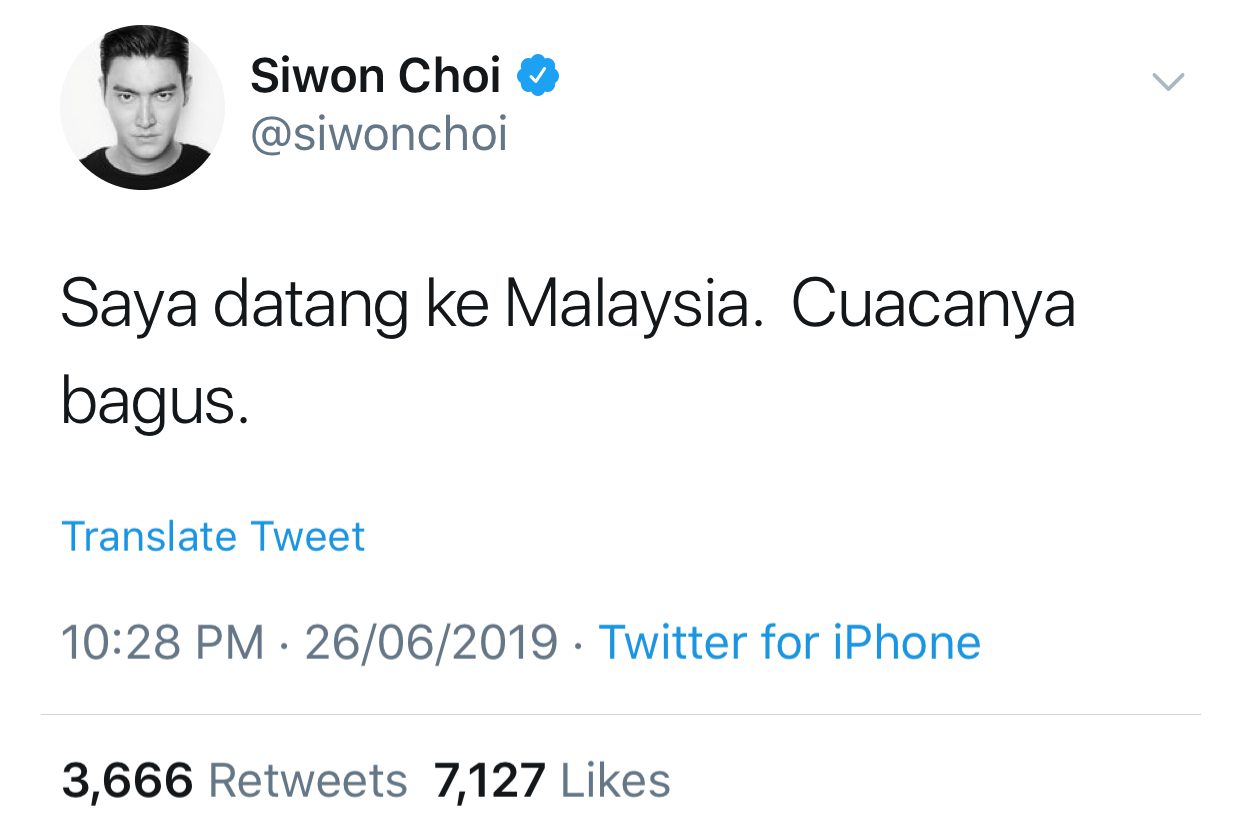
Task: Click the 7,127 like count number
Action: pos(490,781)
